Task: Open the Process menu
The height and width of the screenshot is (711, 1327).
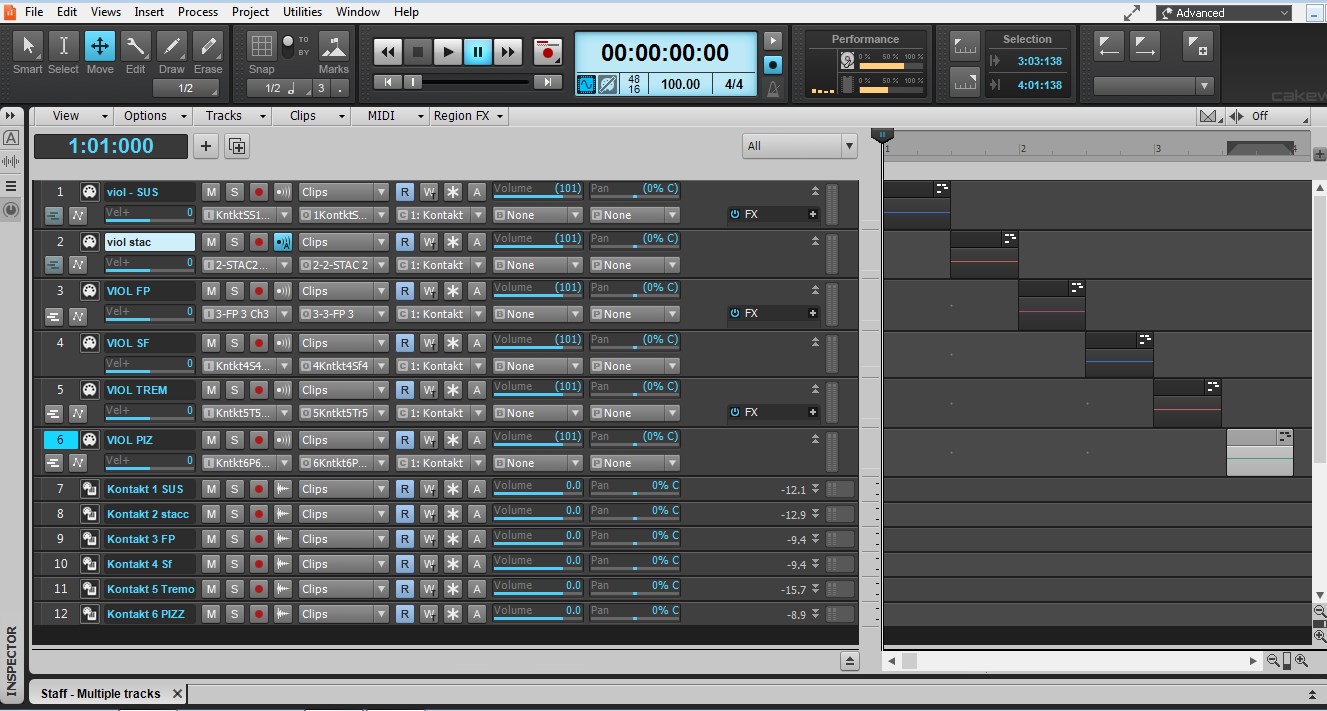Action: [198, 12]
